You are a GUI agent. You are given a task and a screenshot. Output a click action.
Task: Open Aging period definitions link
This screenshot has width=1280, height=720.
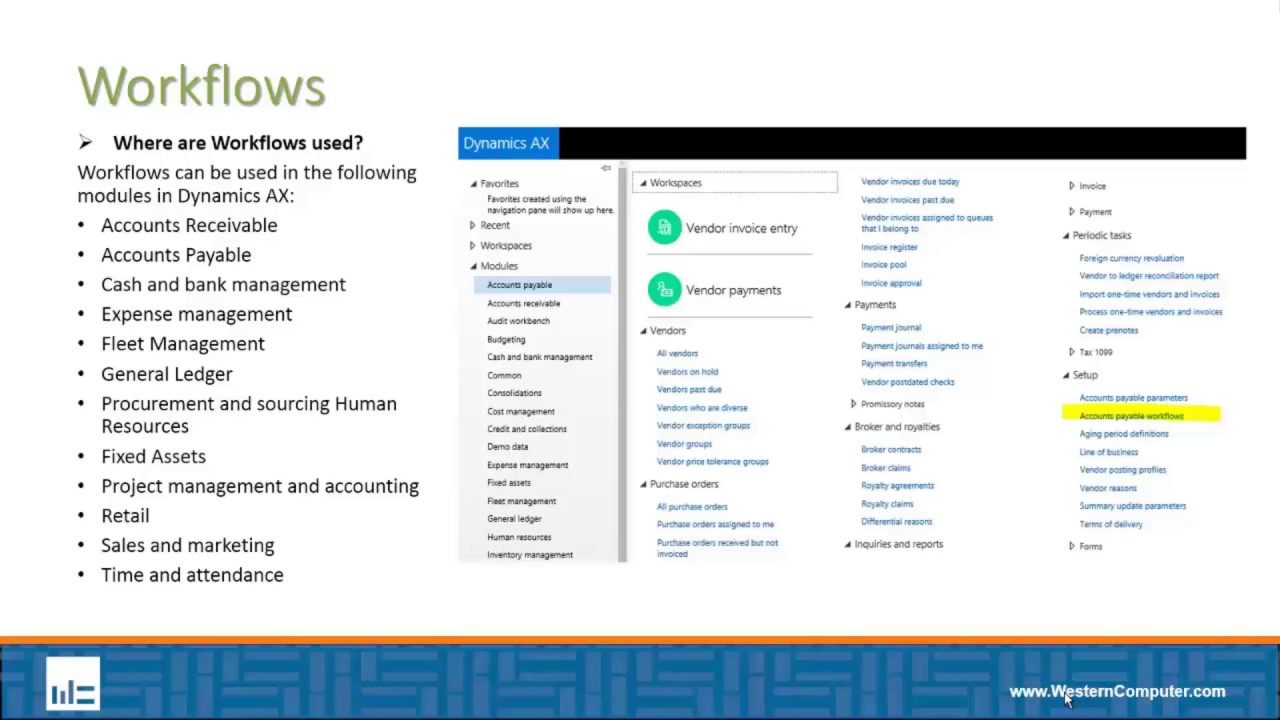(1123, 434)
